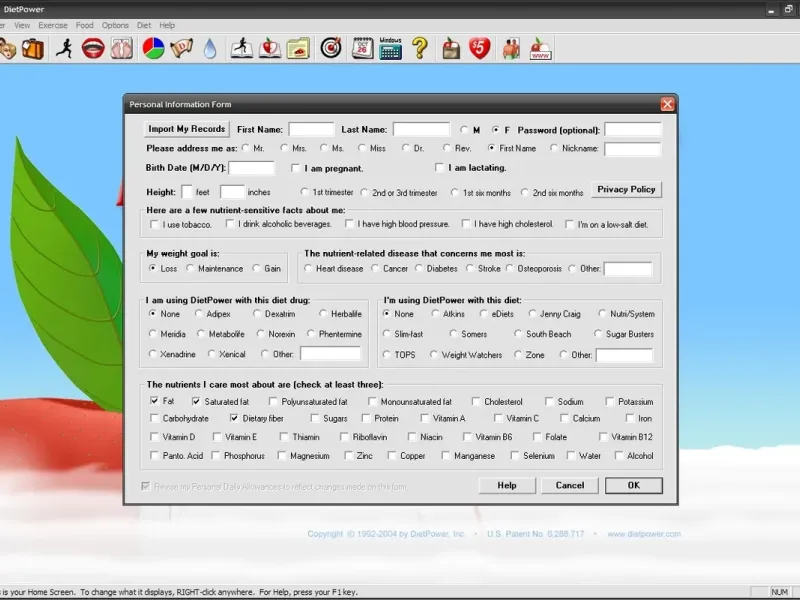The image size is (800, 600).
Task: Open the apple-on-book food dictionary icon
Action: coord(270,49)
